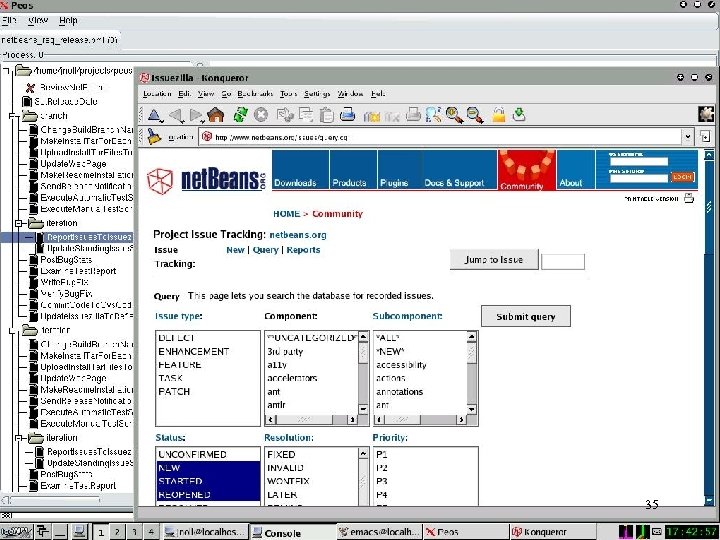720x540 pixels.
Task: Open the red Community tab
Action: (527, 169)
